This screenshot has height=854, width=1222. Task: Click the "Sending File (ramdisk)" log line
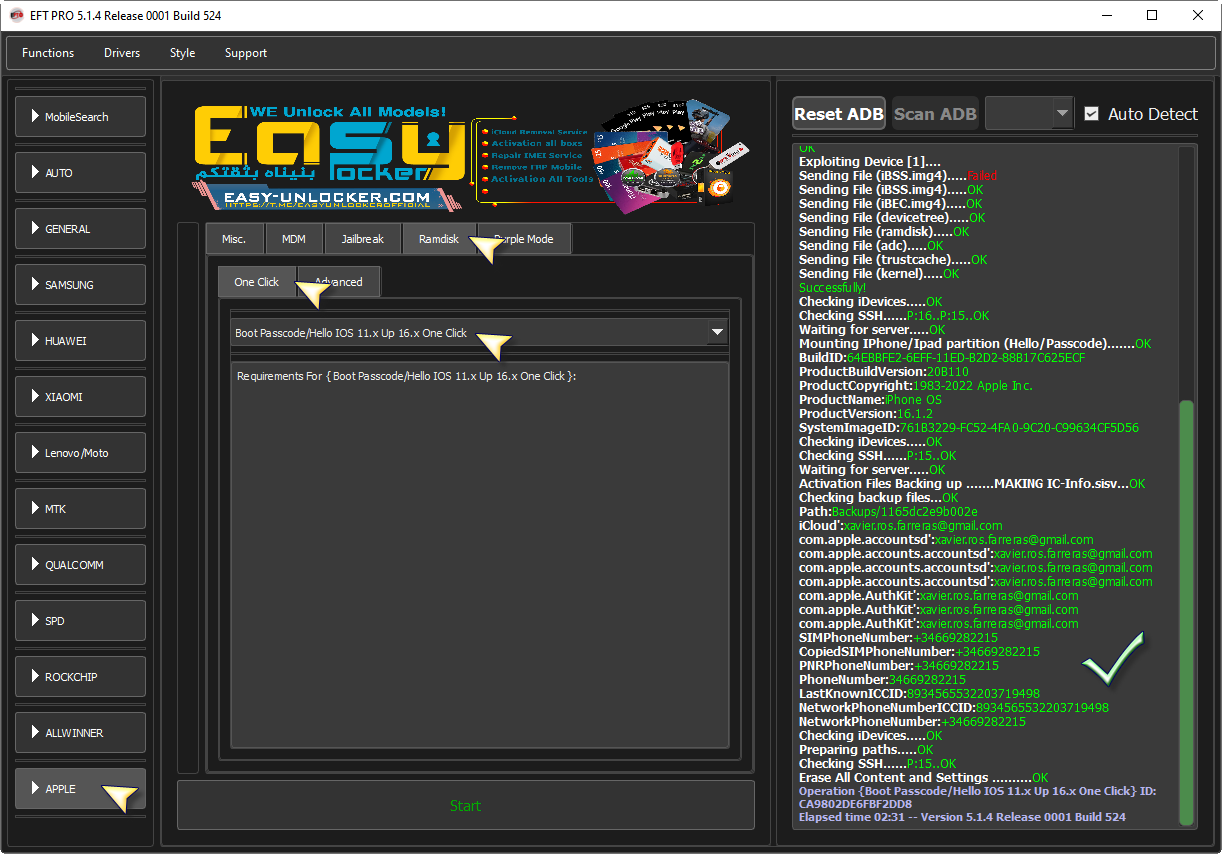coord(884,231)
